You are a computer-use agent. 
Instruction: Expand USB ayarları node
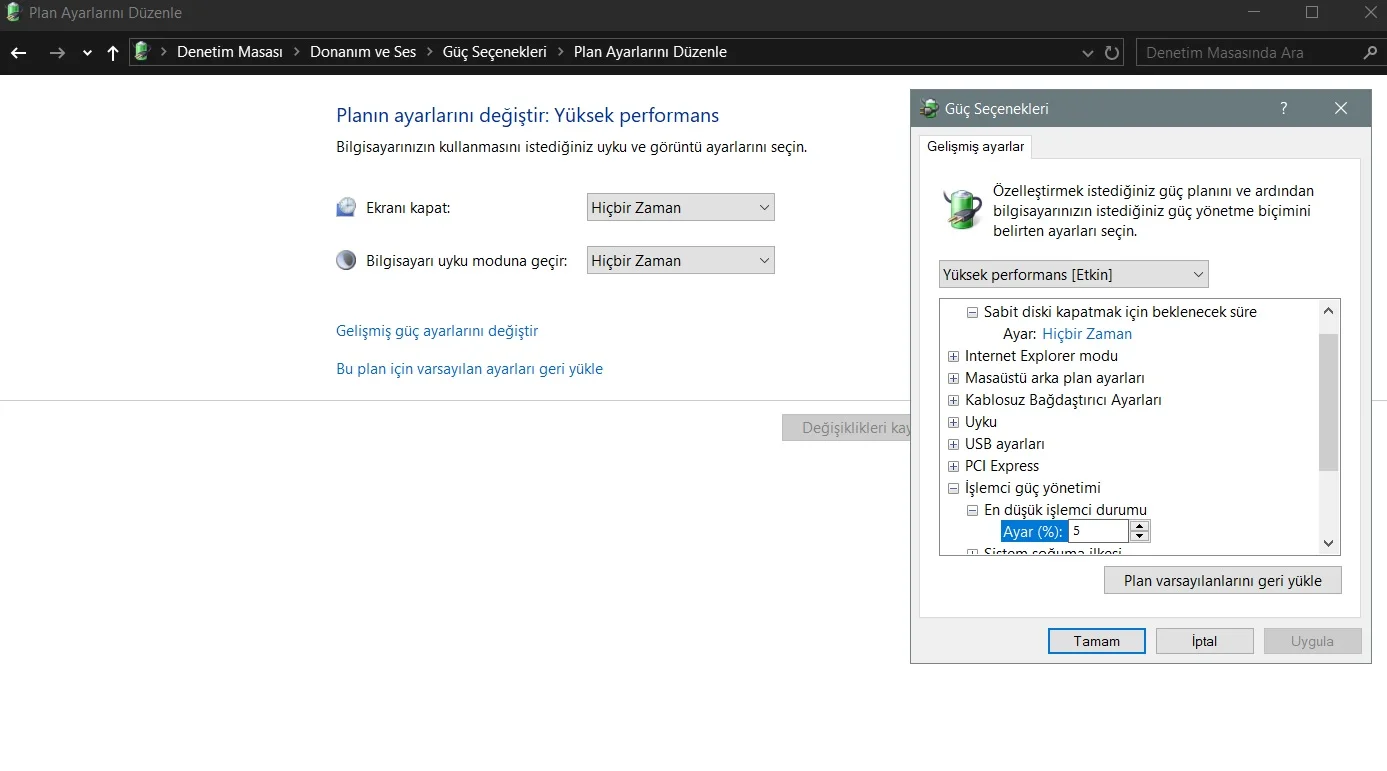pos(954,444)
